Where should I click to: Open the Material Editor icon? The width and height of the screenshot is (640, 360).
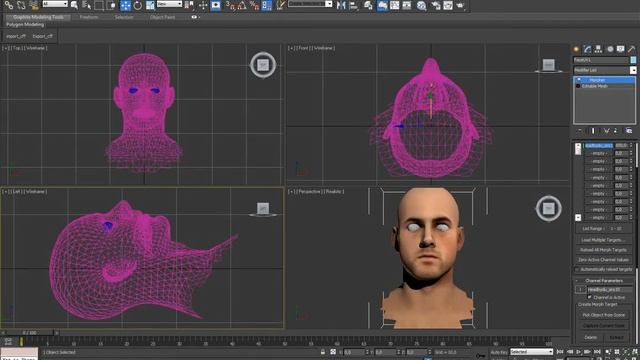(422, 5)
